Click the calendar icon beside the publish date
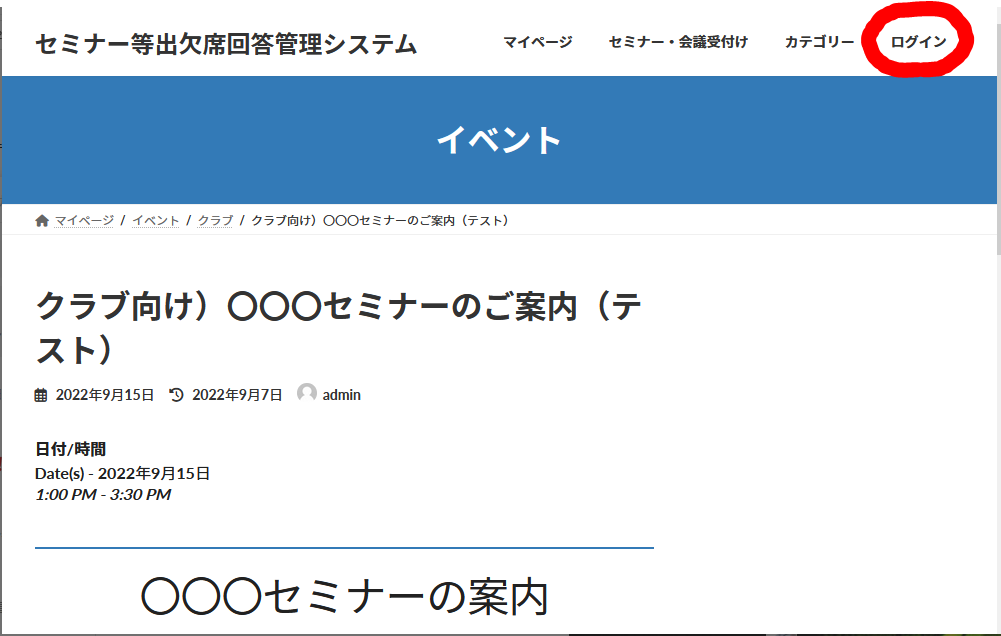 click(41, 395)
